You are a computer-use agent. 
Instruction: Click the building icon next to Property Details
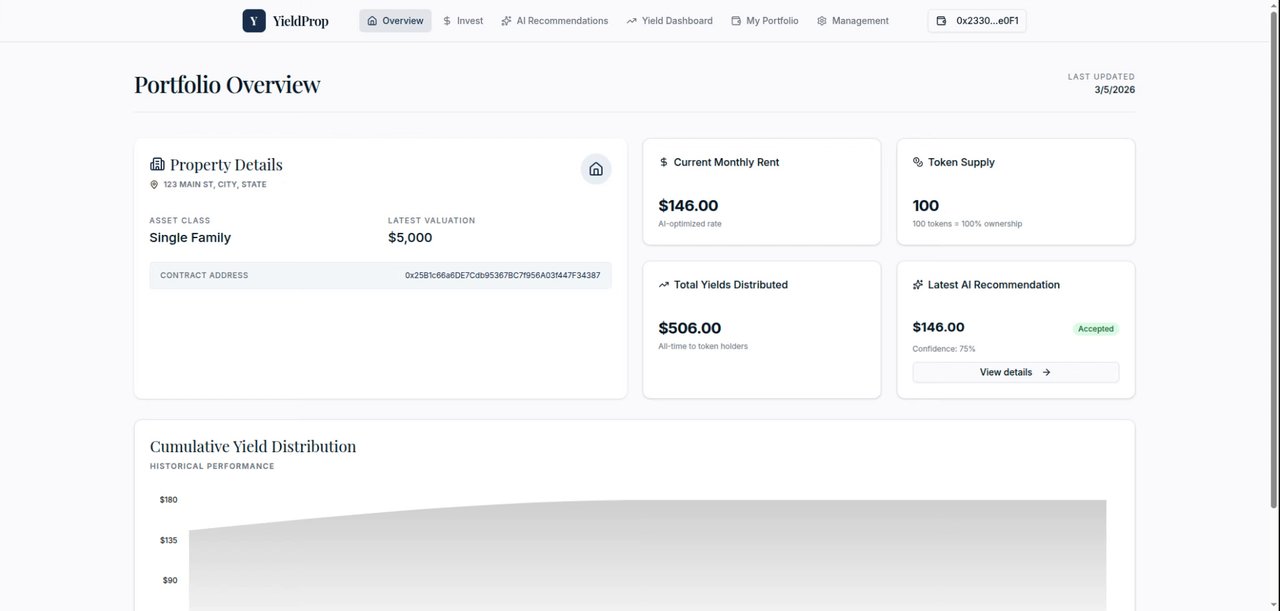click(x=157, y=164)
